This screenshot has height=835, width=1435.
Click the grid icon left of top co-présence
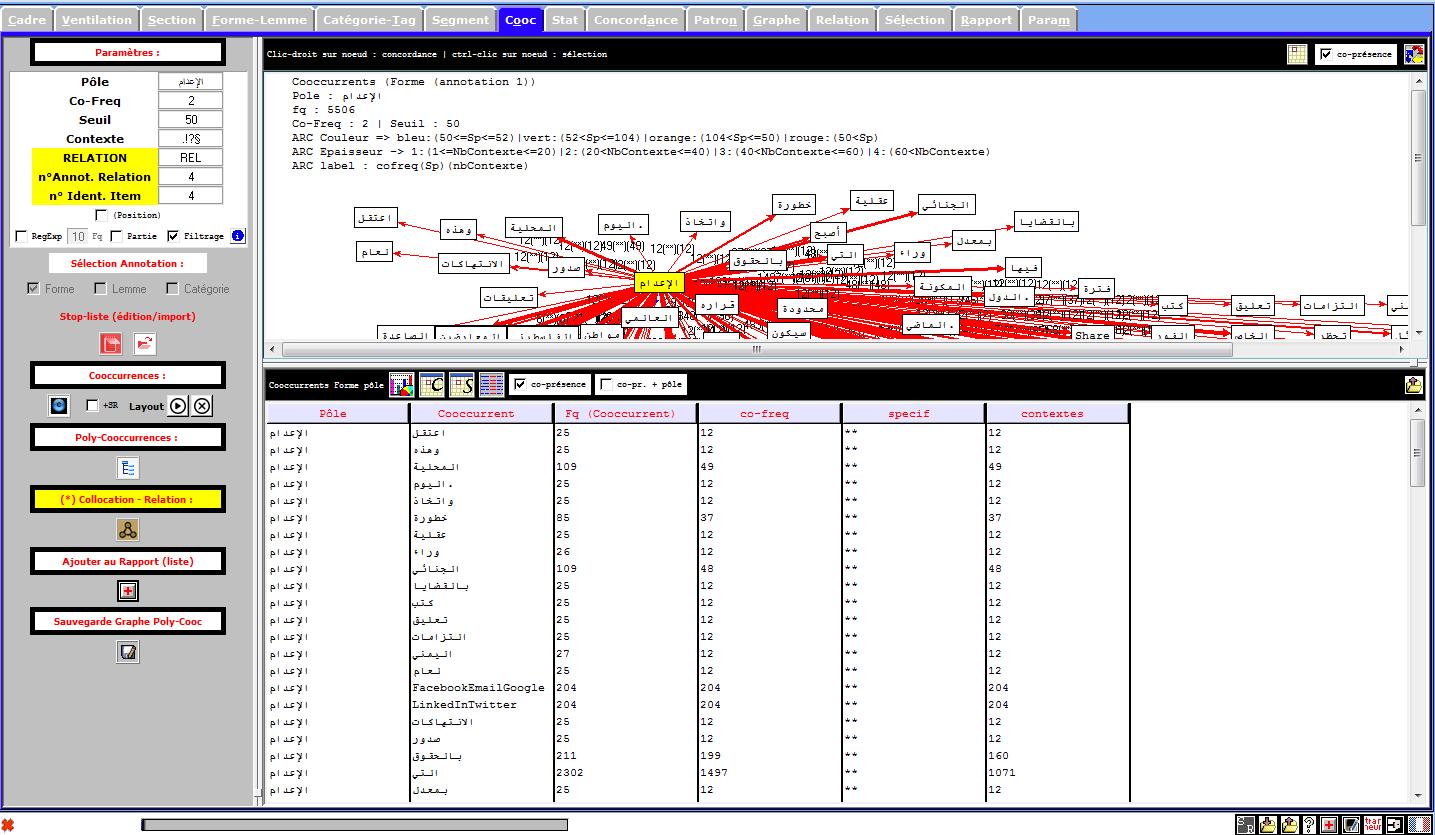point(1297,55)
